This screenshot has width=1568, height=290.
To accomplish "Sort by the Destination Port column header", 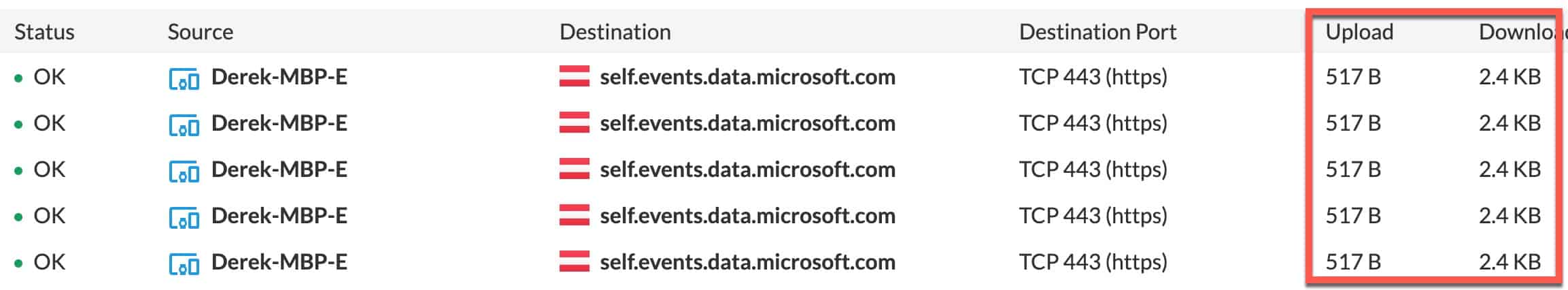I will [x=1098, y=32].
